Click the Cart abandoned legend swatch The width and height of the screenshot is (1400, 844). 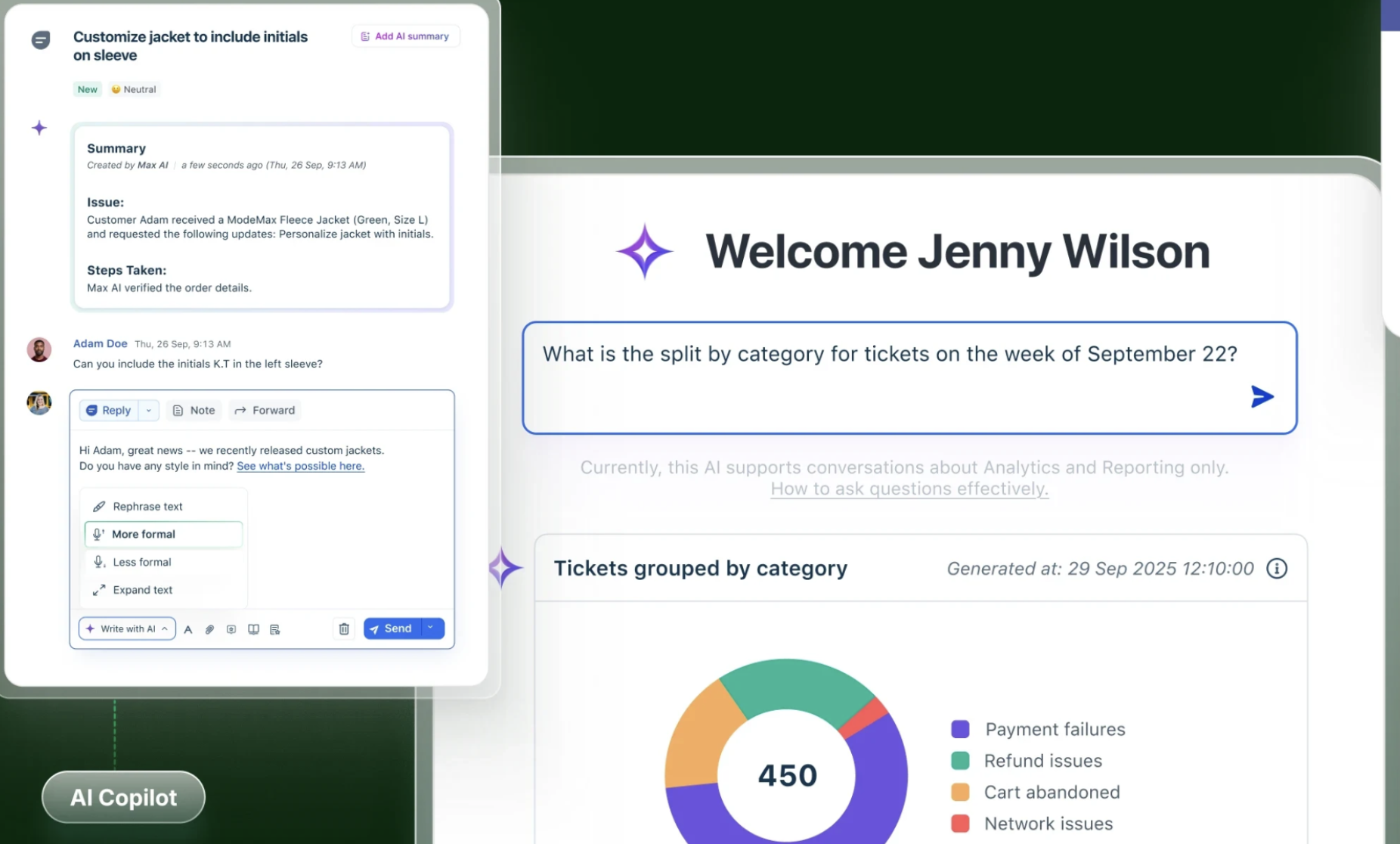coord(960,793)
